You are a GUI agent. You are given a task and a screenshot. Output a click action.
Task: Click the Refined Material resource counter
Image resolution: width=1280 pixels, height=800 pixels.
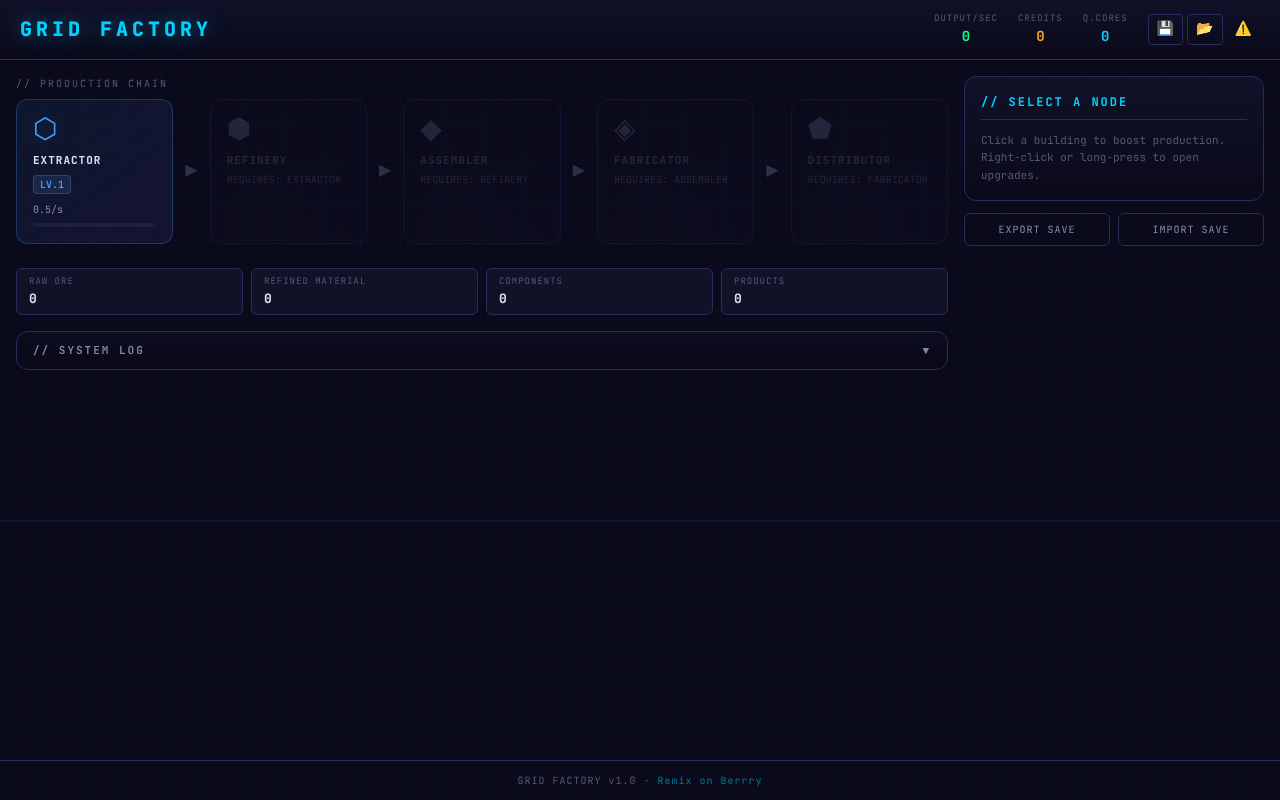pos(364,292)
